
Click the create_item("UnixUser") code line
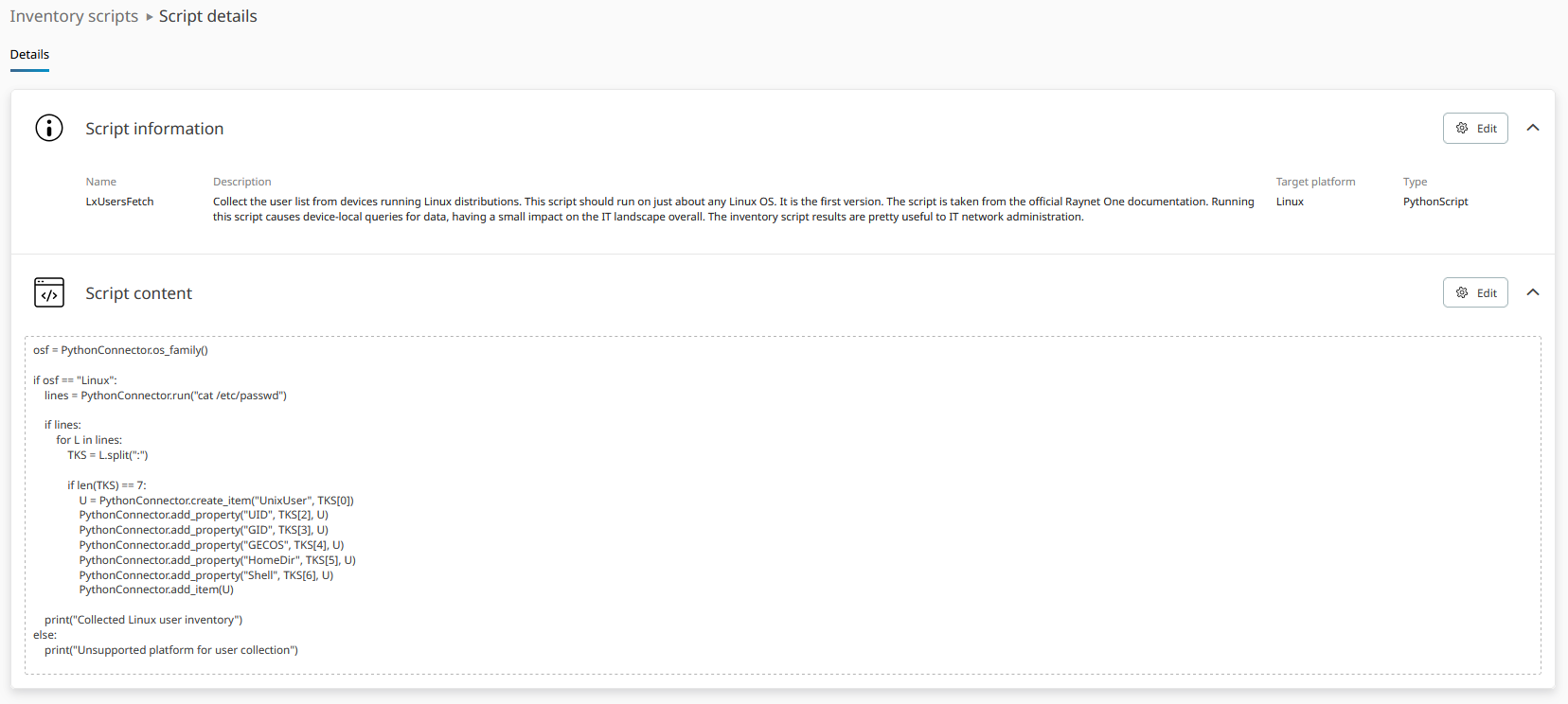(216, 501)
